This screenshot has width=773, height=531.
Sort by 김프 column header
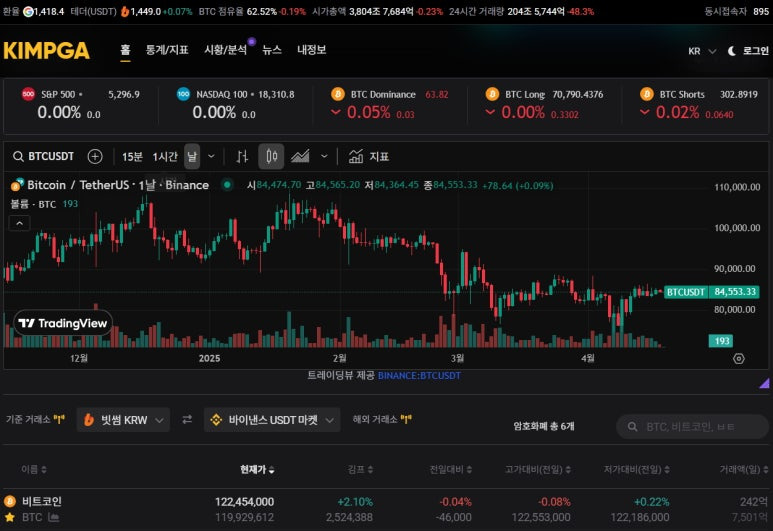pyautogui.click(x=360, y=469)
